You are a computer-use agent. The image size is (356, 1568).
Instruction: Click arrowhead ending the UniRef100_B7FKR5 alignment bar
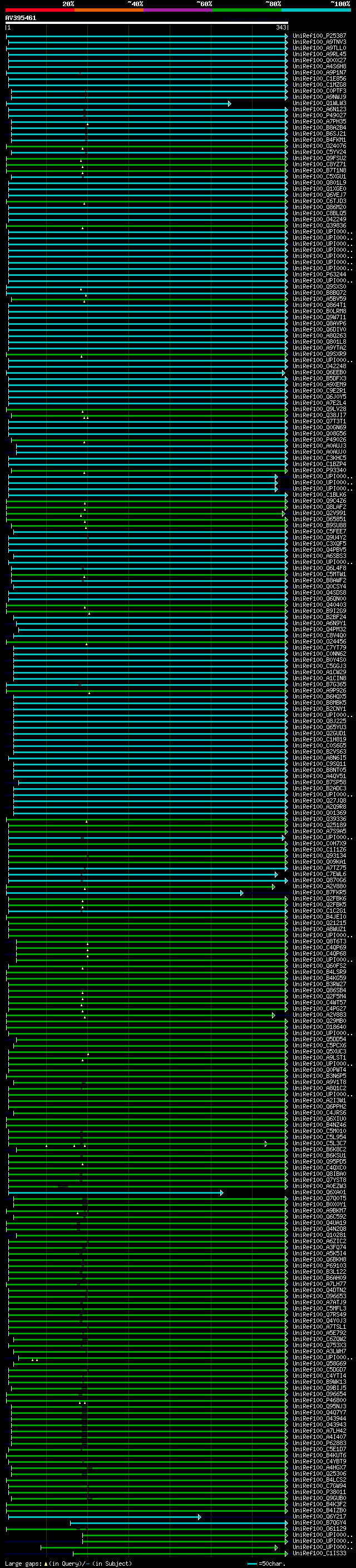tap(241, 893)
